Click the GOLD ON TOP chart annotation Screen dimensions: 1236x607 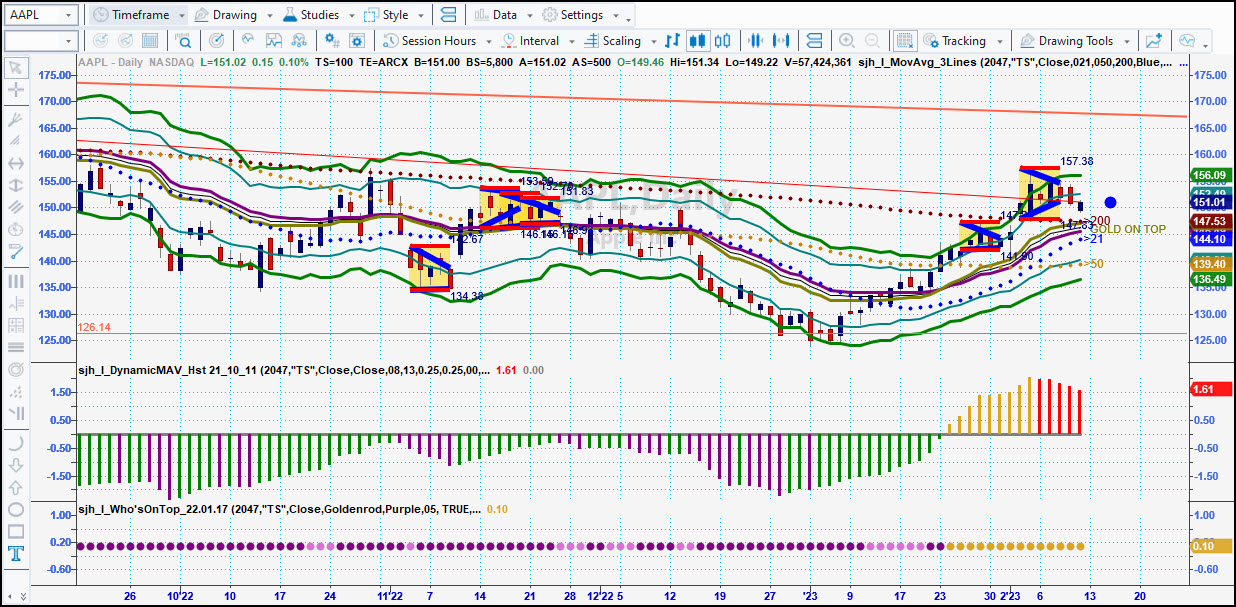[1128, 229]
